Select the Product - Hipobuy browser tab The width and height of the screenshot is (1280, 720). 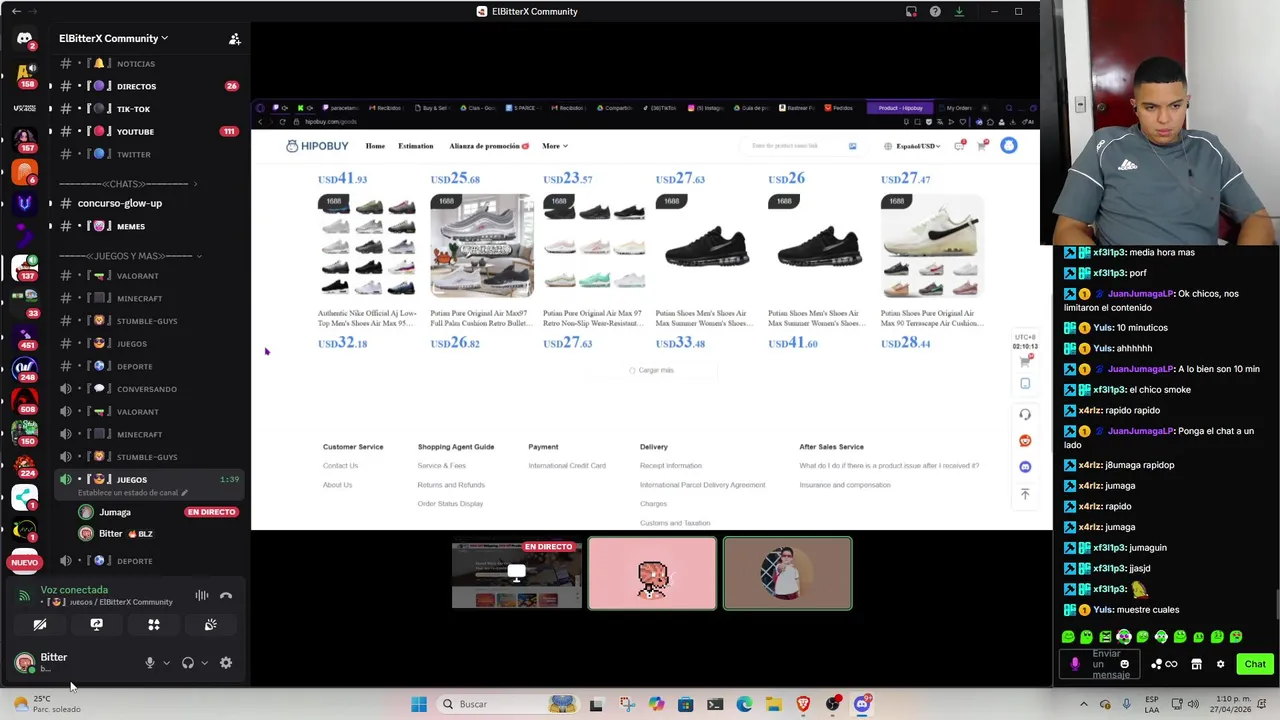(x=900, y=108)
